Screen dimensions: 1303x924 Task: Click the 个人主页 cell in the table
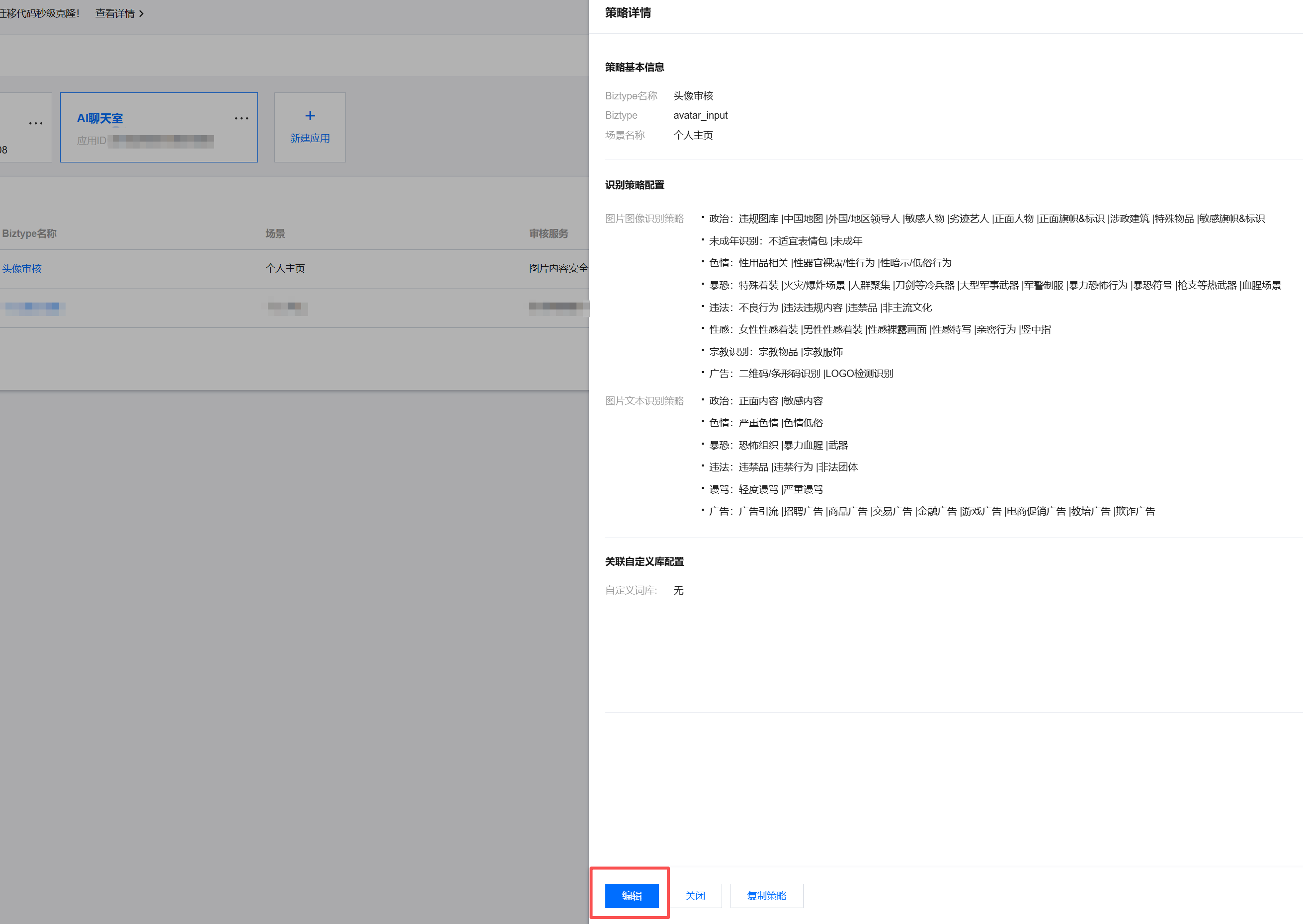coord(285,269)
